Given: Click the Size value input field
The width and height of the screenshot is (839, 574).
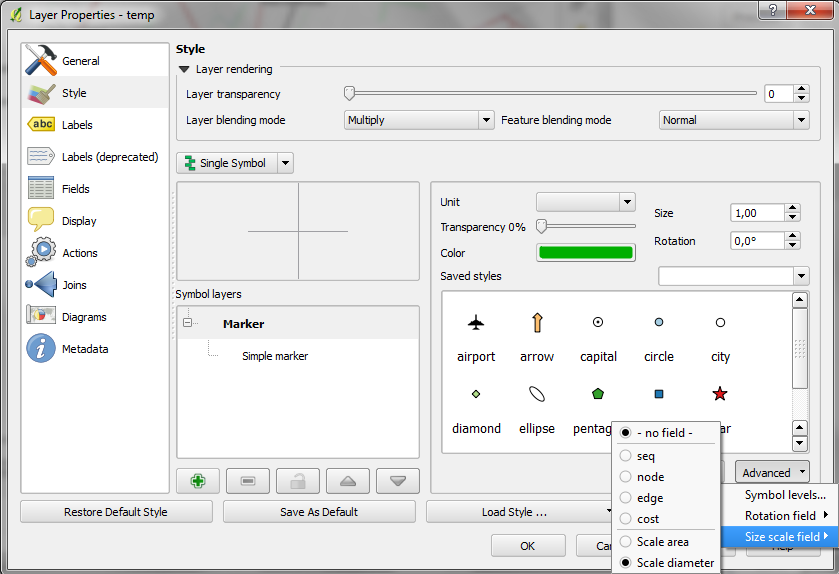Looking at the screenshot, I should [756, 213].
